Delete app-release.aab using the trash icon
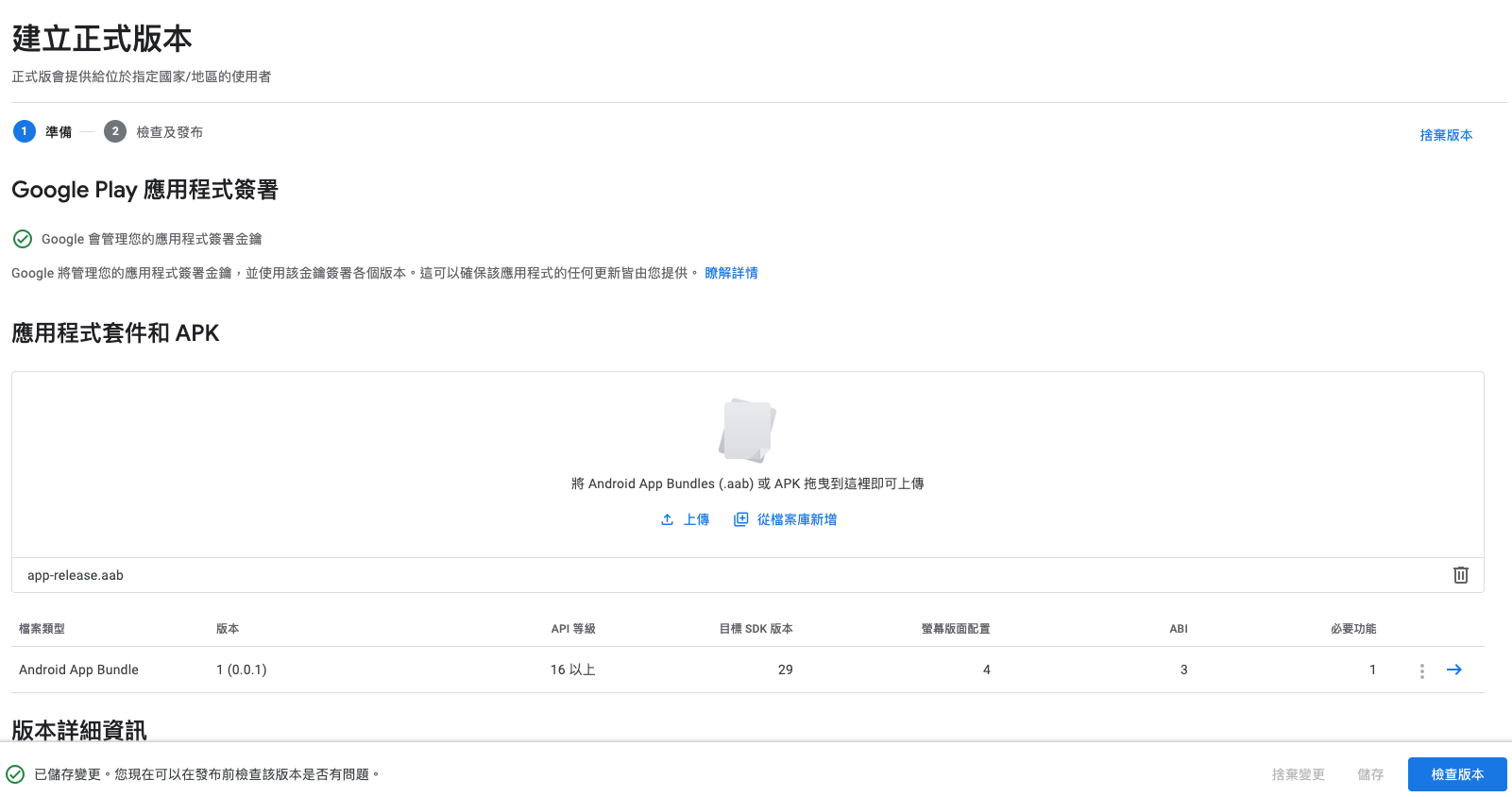Image resolution: width=1512 pixels, height=797 pixels. click(x=1460, y=575)
